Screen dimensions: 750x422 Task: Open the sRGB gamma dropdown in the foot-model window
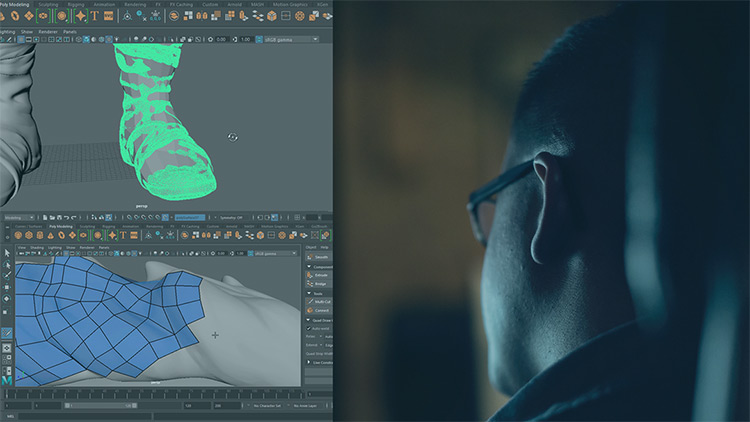tap(291, 39)
